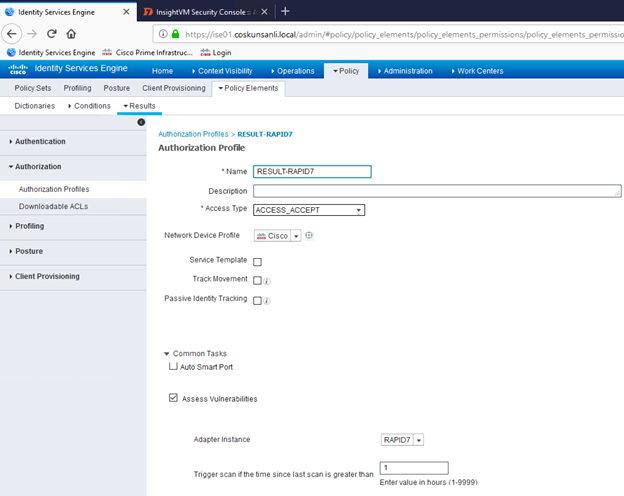
Task: Click into the Name input field
Action: (312, 172)
